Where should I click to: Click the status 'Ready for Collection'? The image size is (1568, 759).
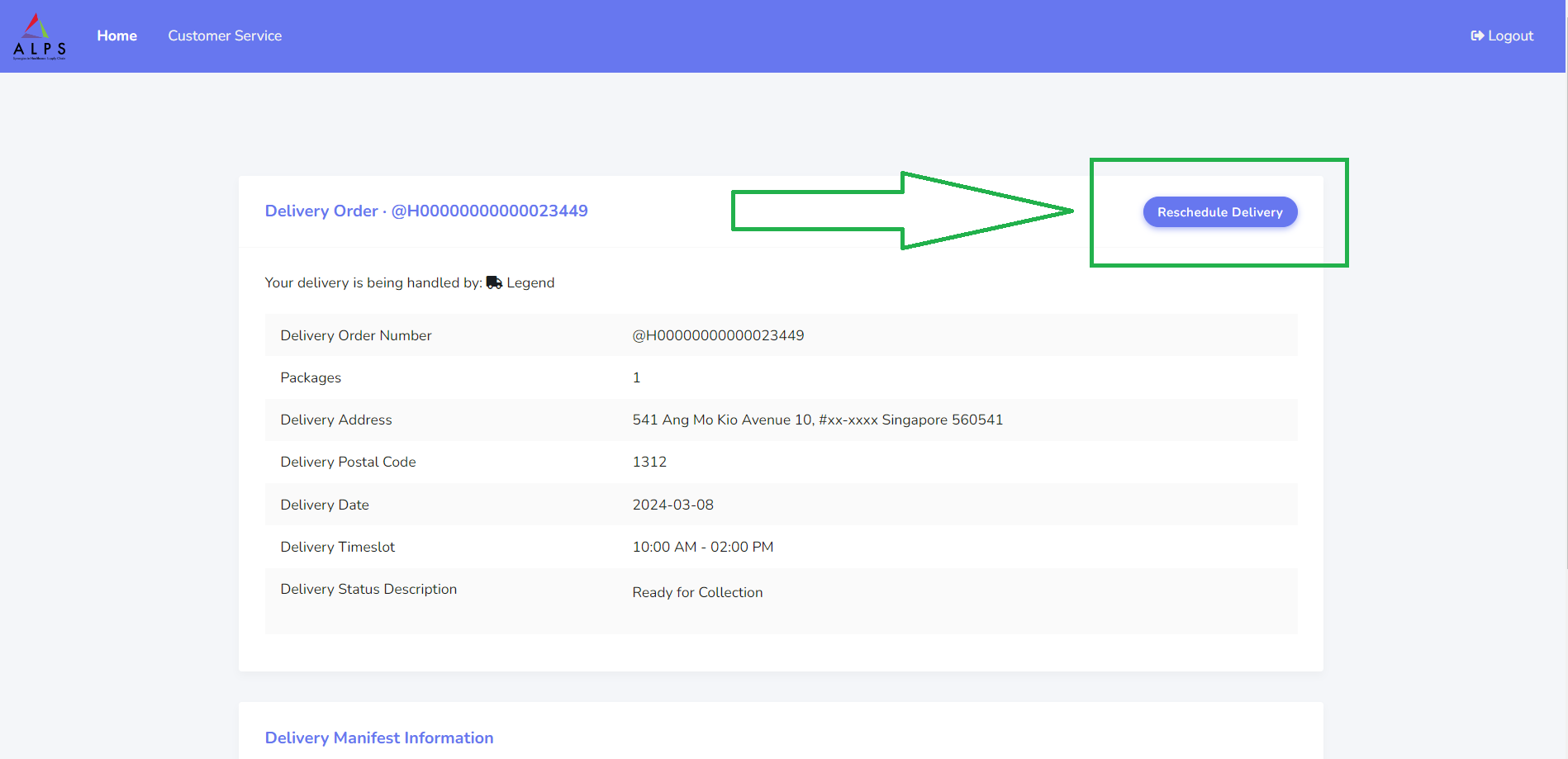click(x=697, y=592)
